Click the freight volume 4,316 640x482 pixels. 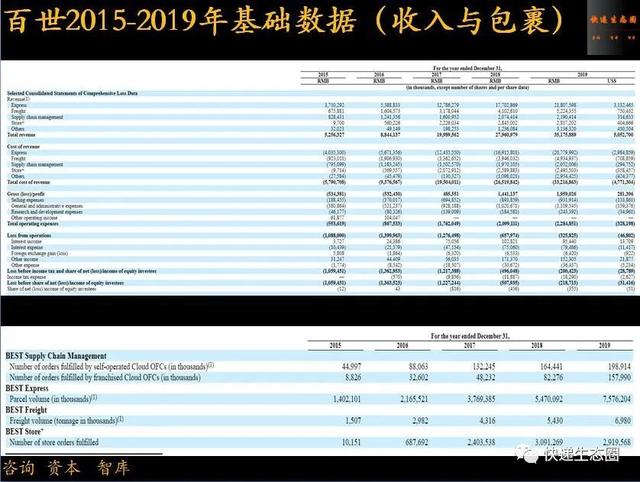(x=487, y=420)
